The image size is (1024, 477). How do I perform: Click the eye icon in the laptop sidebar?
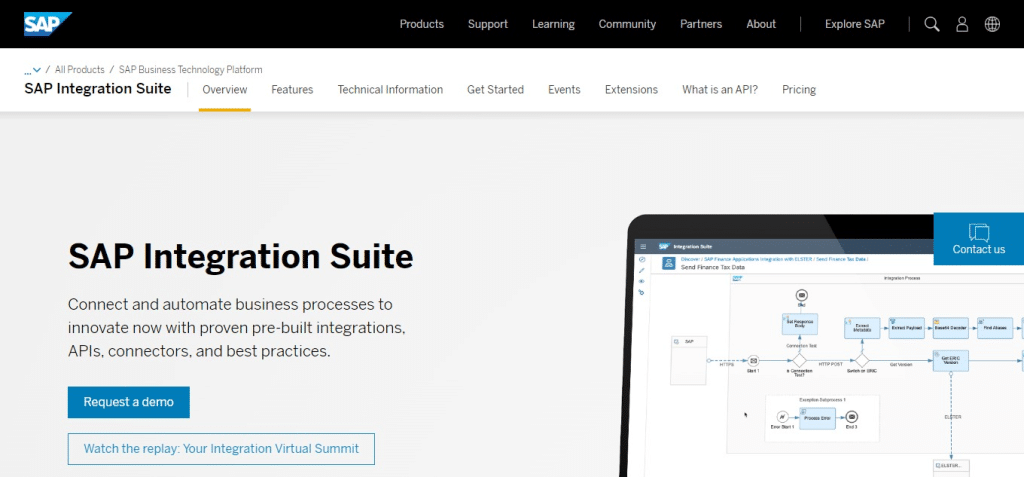642,281
